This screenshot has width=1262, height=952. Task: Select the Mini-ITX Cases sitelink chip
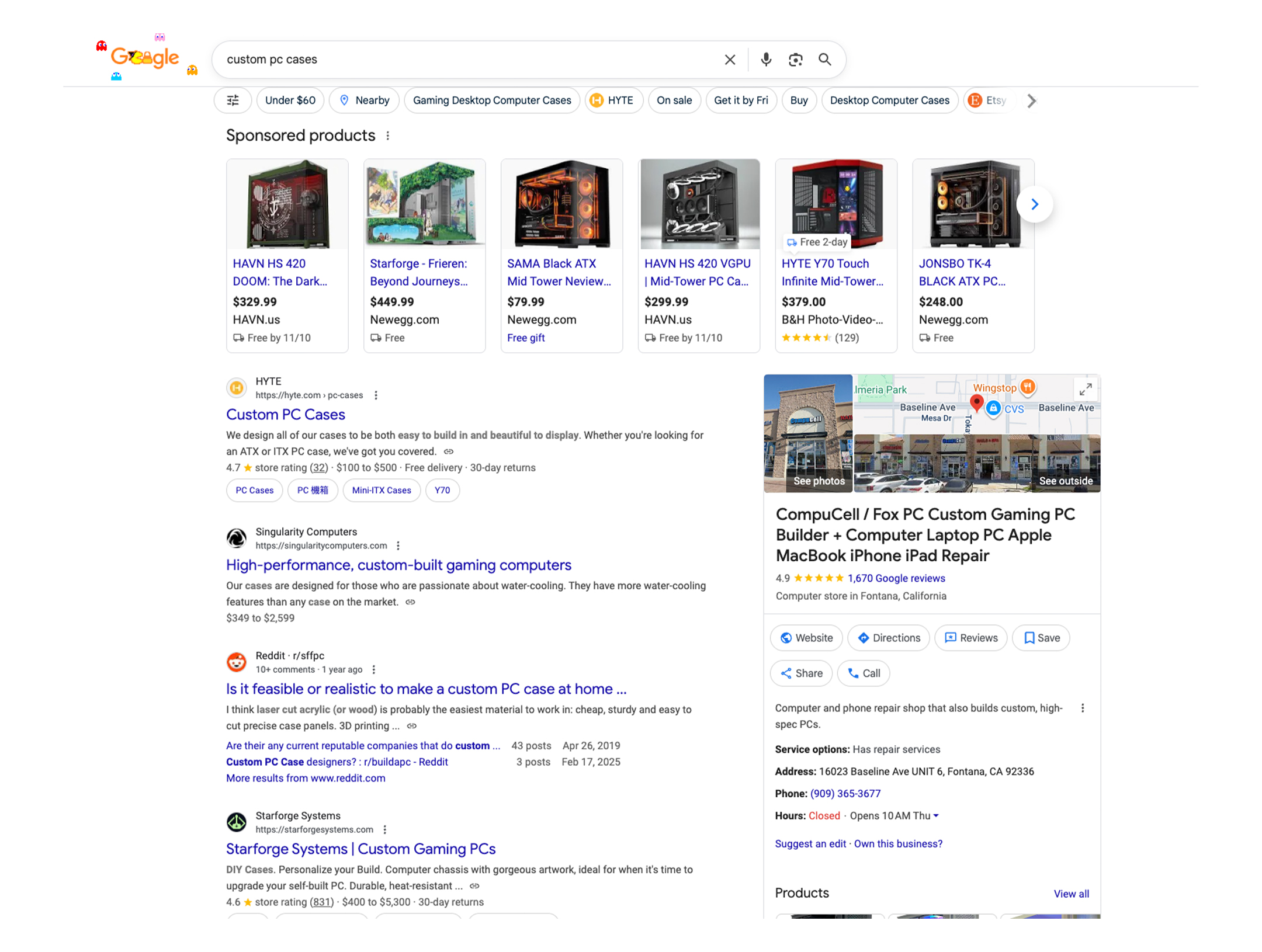[x=381, y=491]
